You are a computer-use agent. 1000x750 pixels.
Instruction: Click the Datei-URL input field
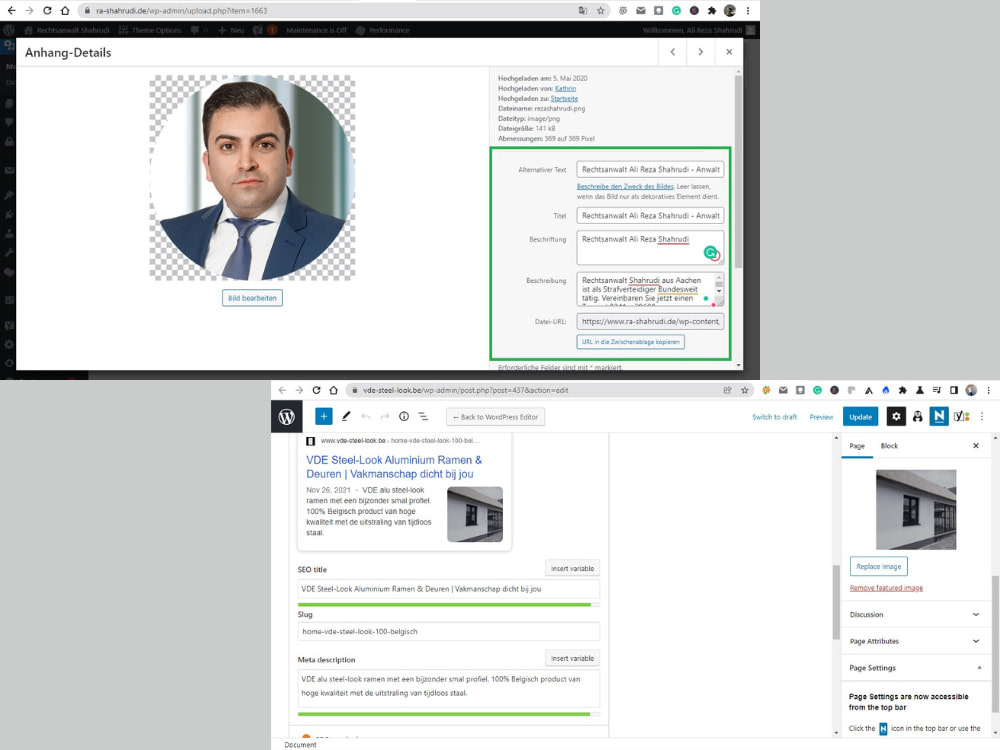(651, 321)
